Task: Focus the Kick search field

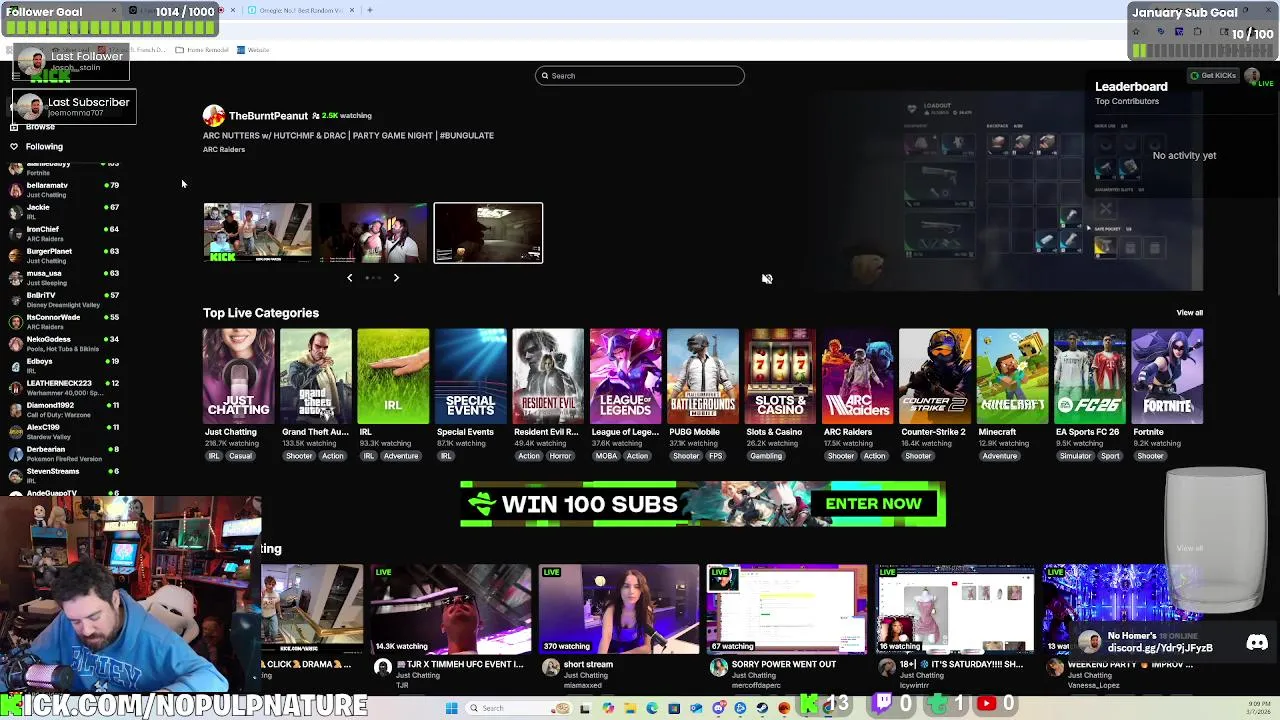Action: tap(639, 76)
